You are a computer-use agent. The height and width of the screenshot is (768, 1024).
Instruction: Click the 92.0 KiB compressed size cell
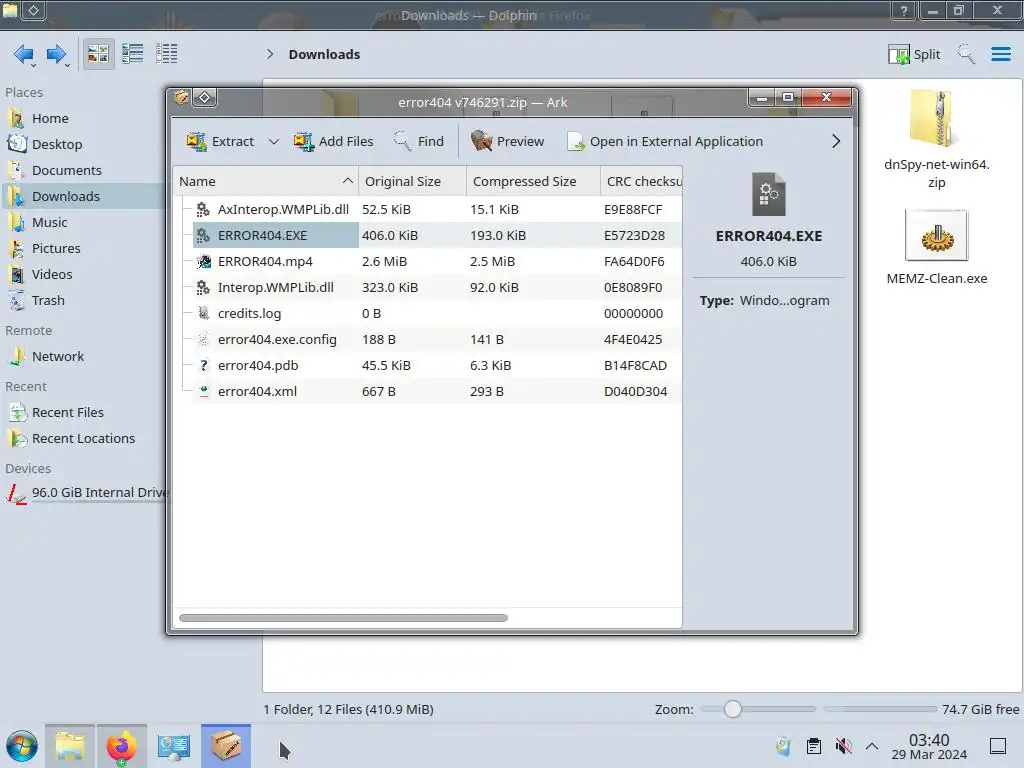coord(494,287)
